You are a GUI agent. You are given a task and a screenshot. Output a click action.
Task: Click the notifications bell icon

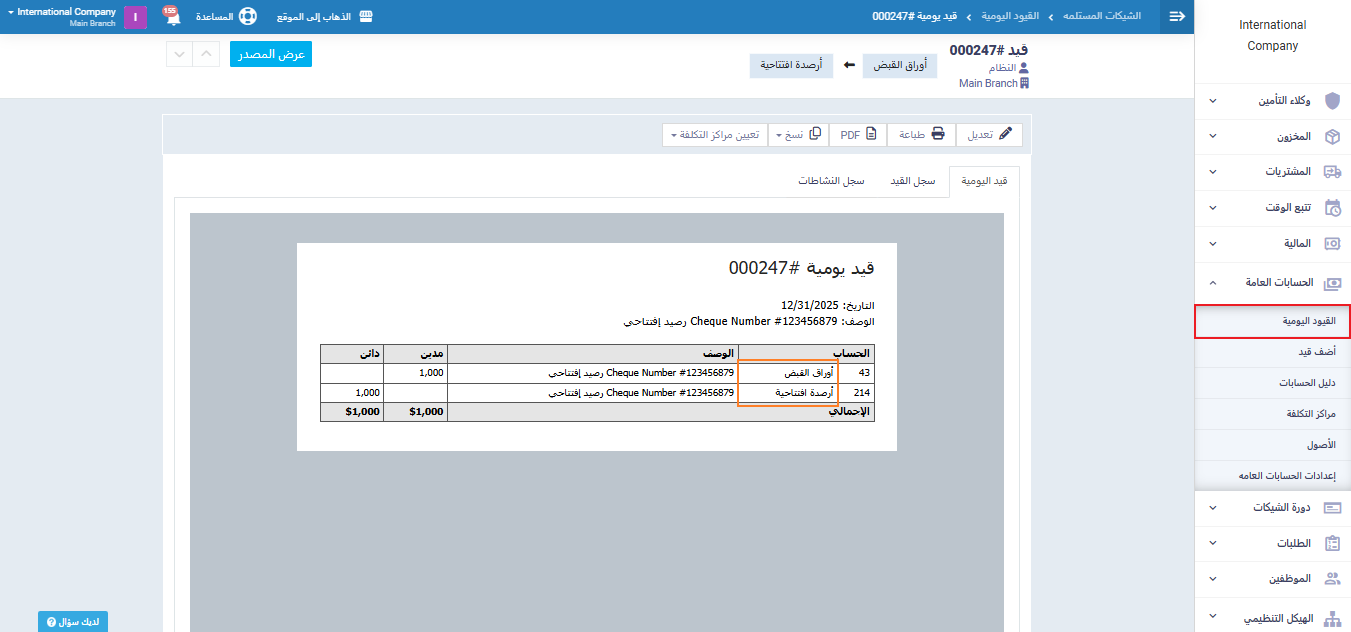click(x=170, y=18)
